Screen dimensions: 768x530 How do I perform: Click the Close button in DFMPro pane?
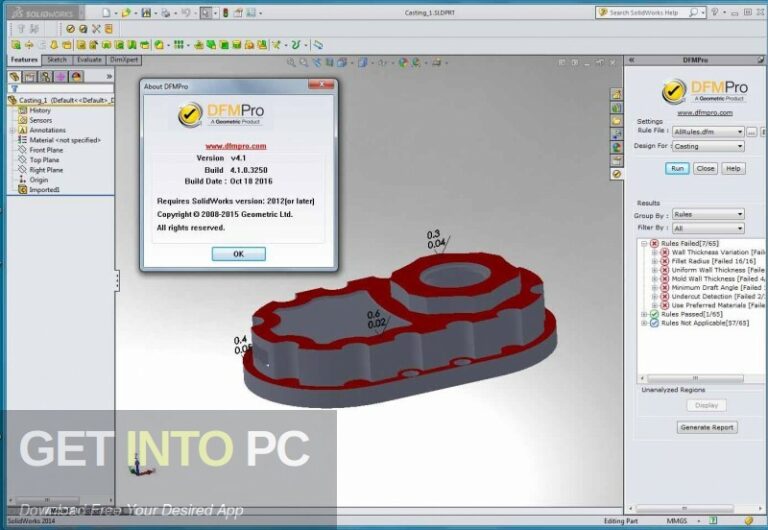(705, 169)
